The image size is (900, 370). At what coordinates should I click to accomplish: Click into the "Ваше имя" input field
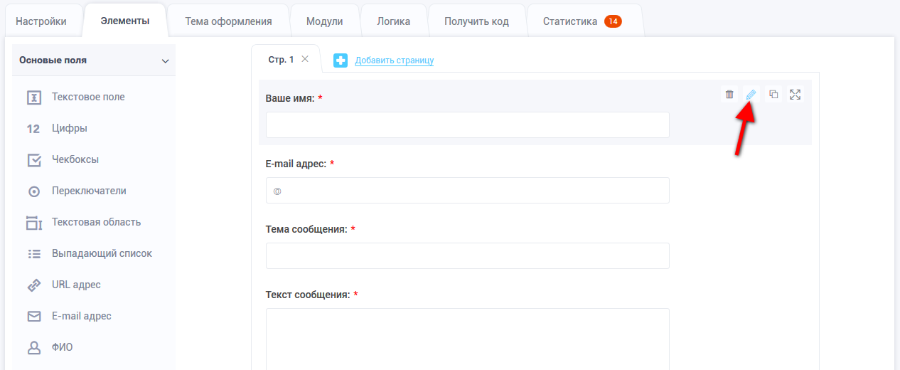tap(468, 124)
